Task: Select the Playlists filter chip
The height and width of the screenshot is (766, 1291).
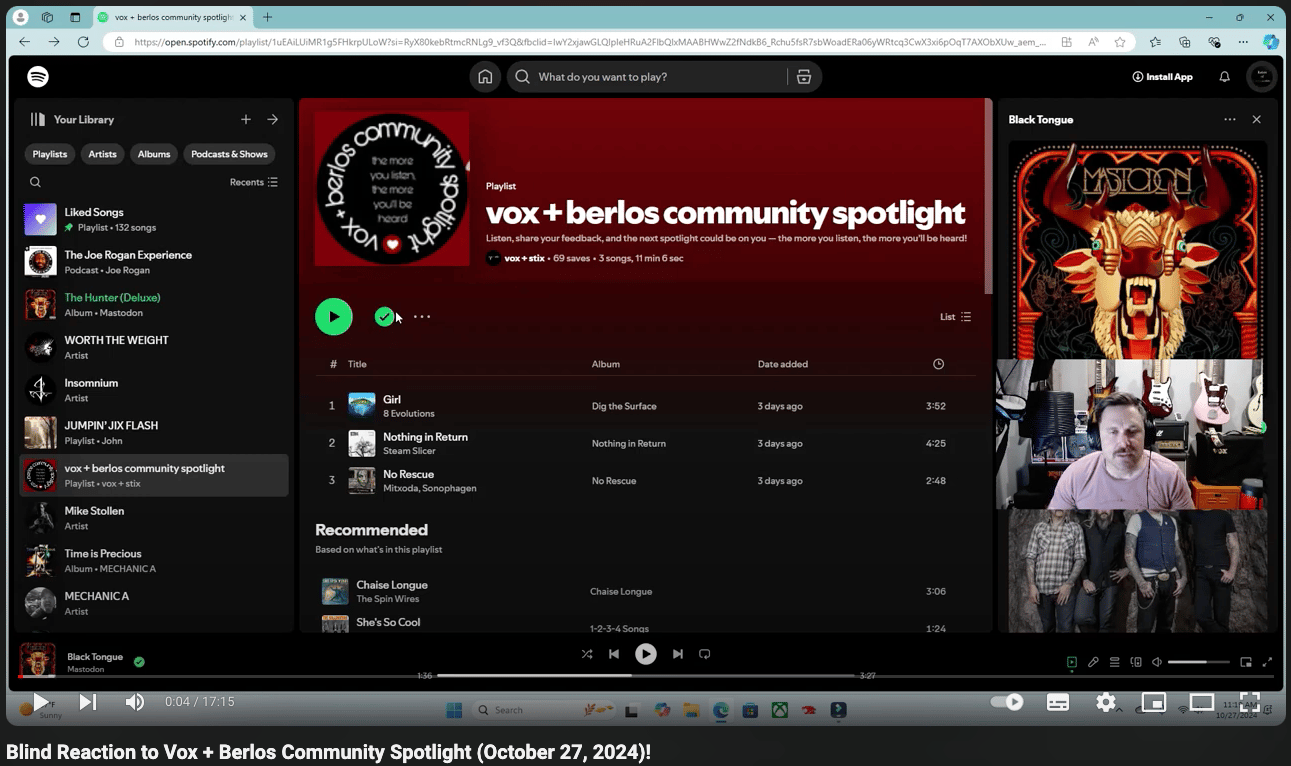Action: pos(50,154)
